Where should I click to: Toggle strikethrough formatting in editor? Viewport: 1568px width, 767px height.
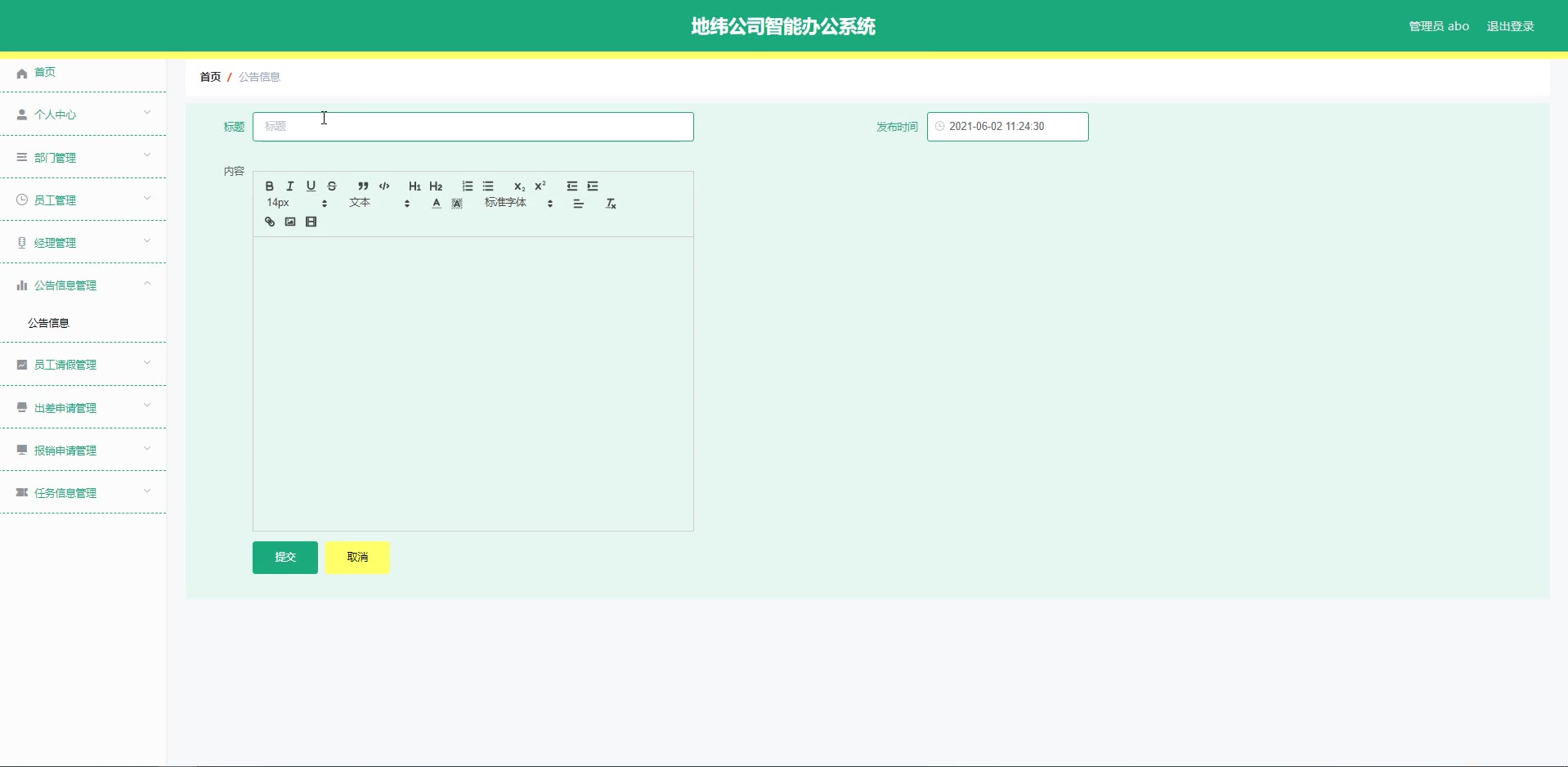click(332, 186)
